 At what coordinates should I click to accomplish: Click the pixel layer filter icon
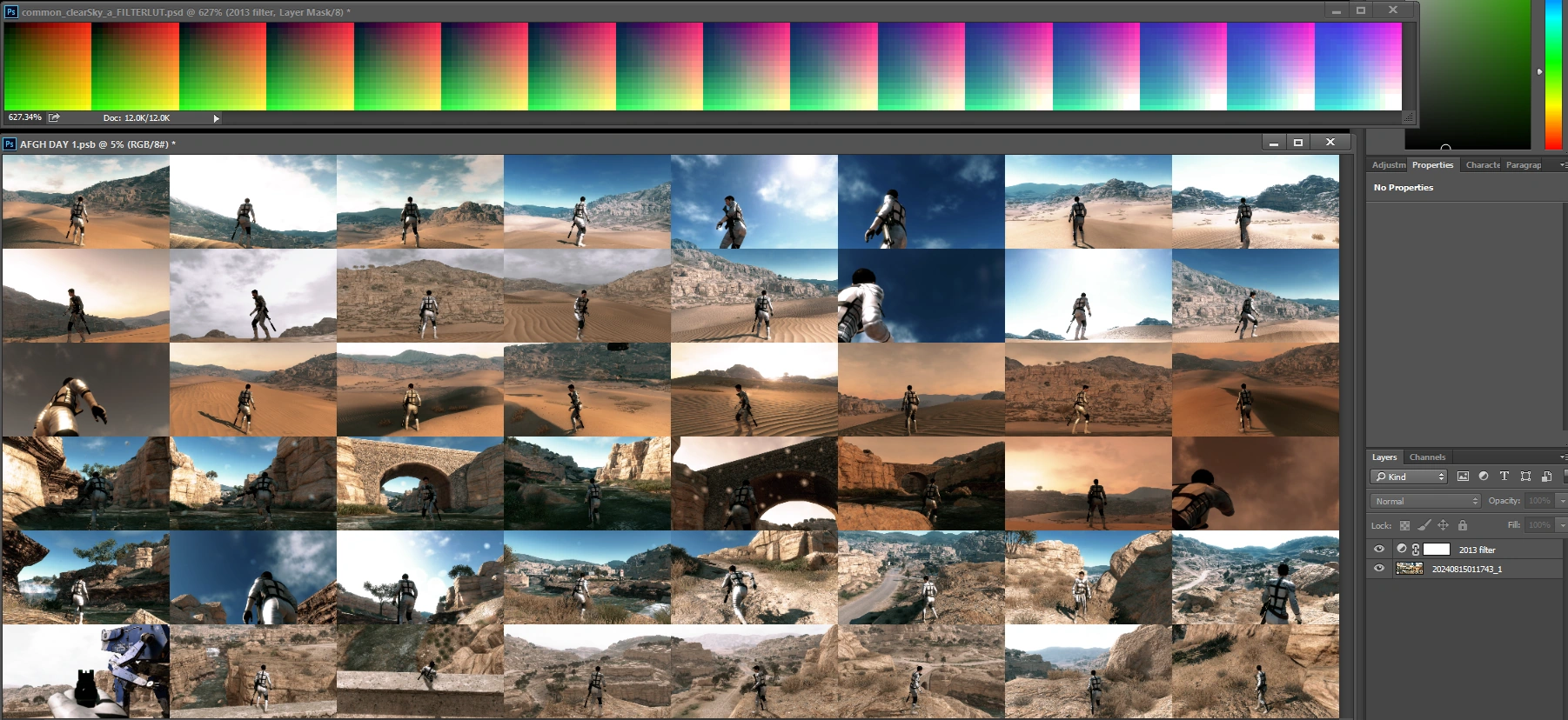pos(1463,477)
